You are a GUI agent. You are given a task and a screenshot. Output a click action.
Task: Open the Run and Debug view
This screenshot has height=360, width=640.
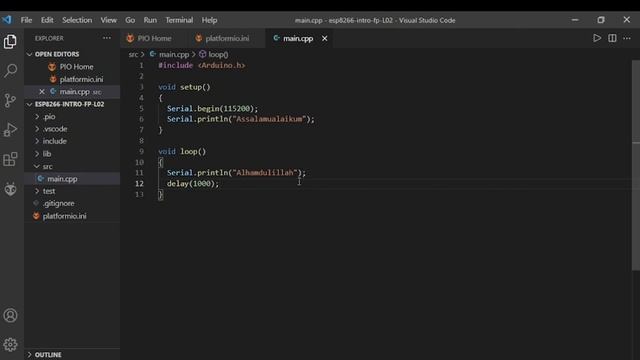pos(10,129)
